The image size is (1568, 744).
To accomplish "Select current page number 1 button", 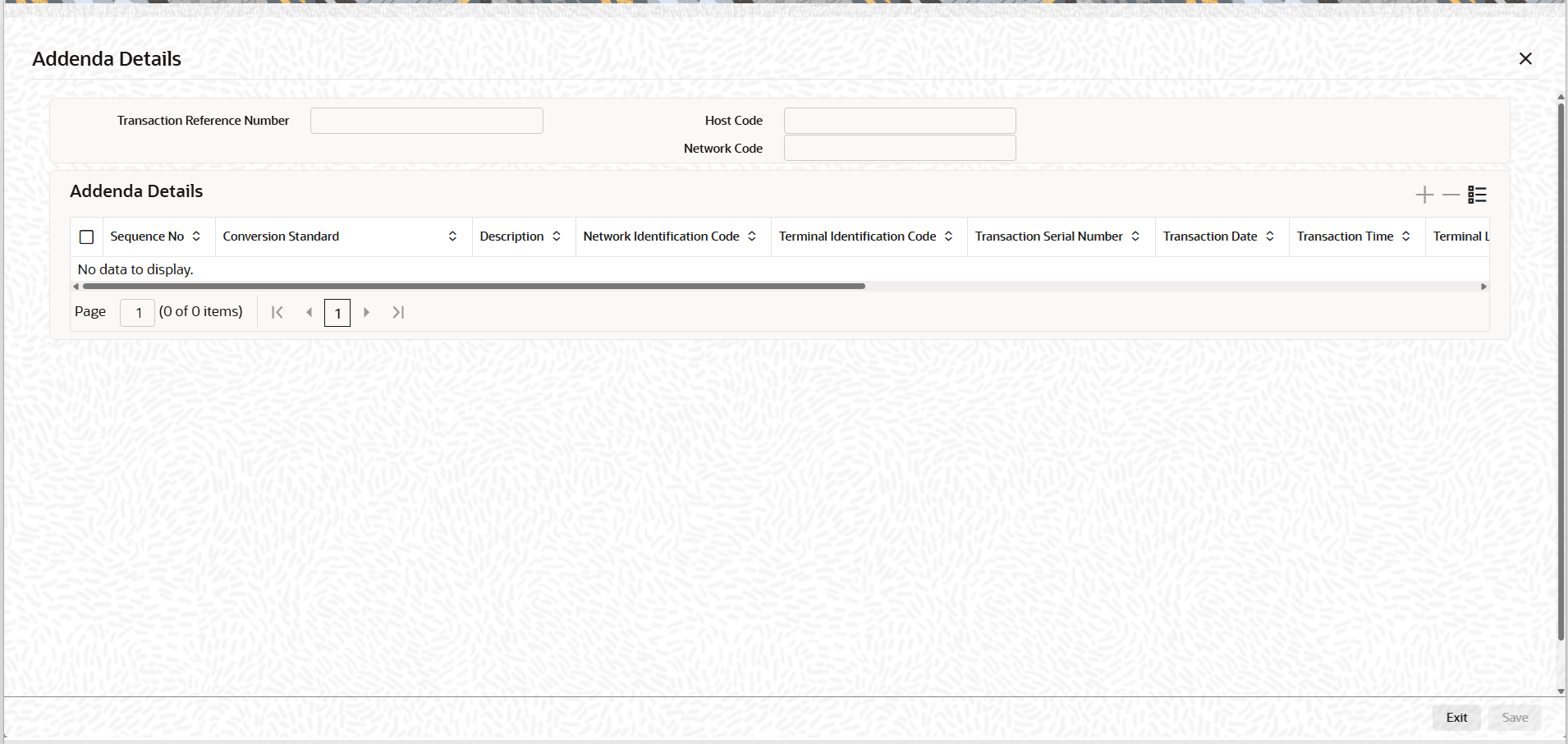I will 337,313.
